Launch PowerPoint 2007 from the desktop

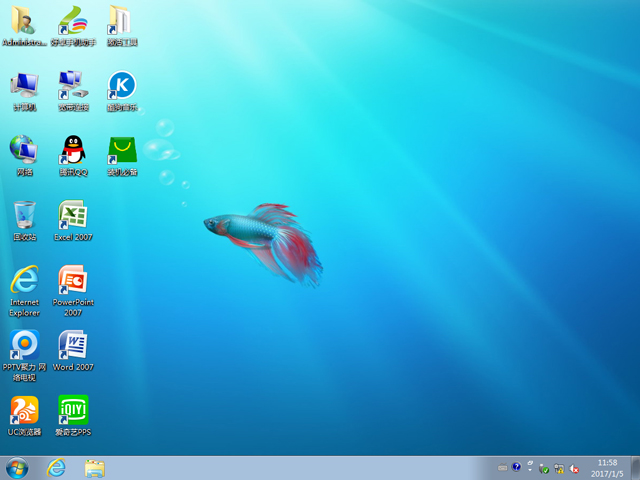[72, 281]
